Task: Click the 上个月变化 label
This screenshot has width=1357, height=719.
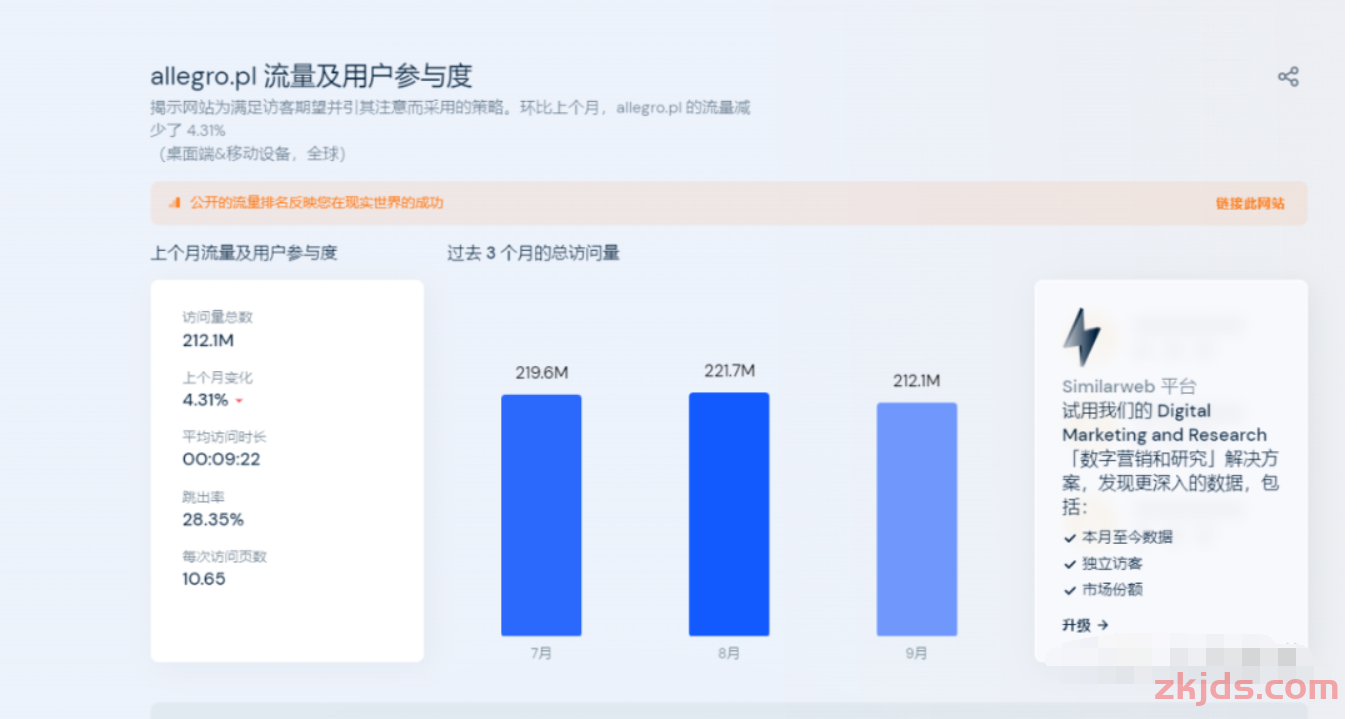Action: (217, 378)
